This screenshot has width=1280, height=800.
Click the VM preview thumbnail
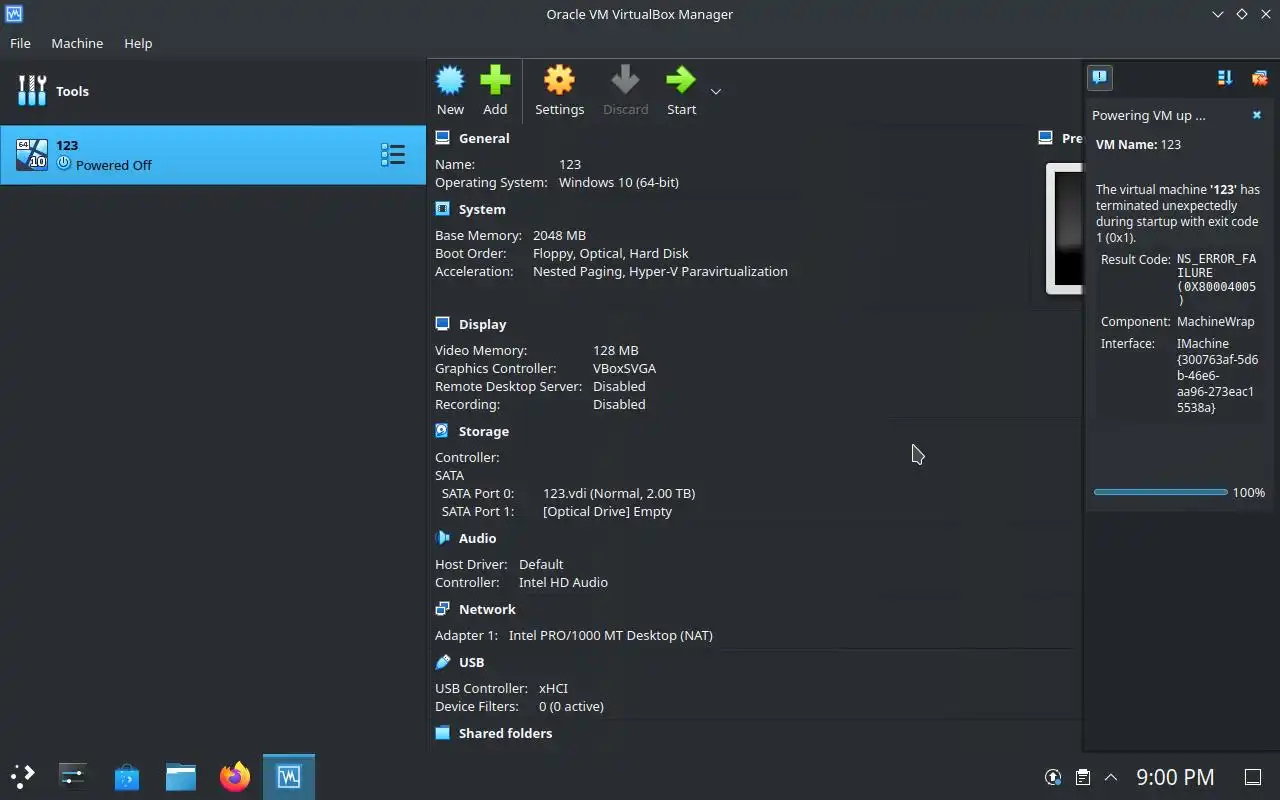(1064, 229)
